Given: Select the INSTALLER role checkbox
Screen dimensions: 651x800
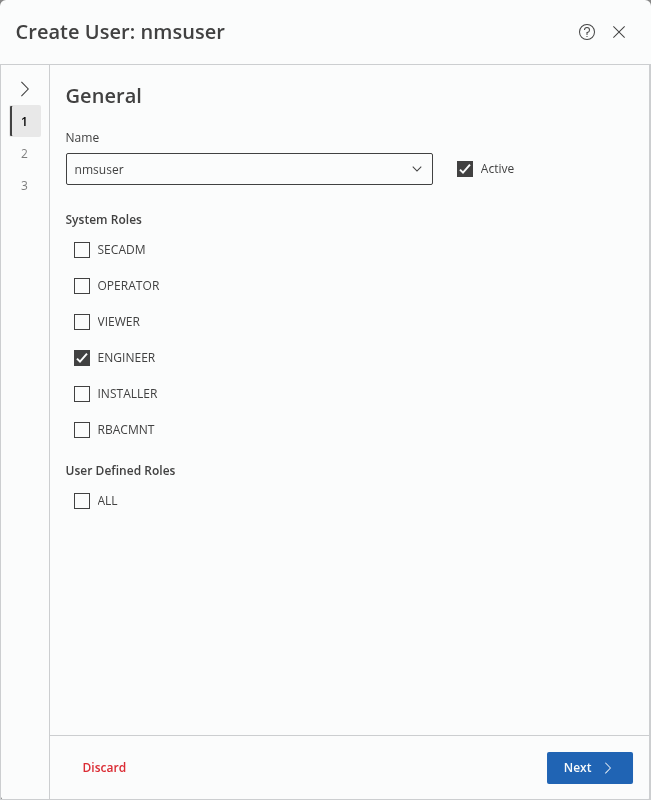Looking at the screenshot, I should point(82,394).
